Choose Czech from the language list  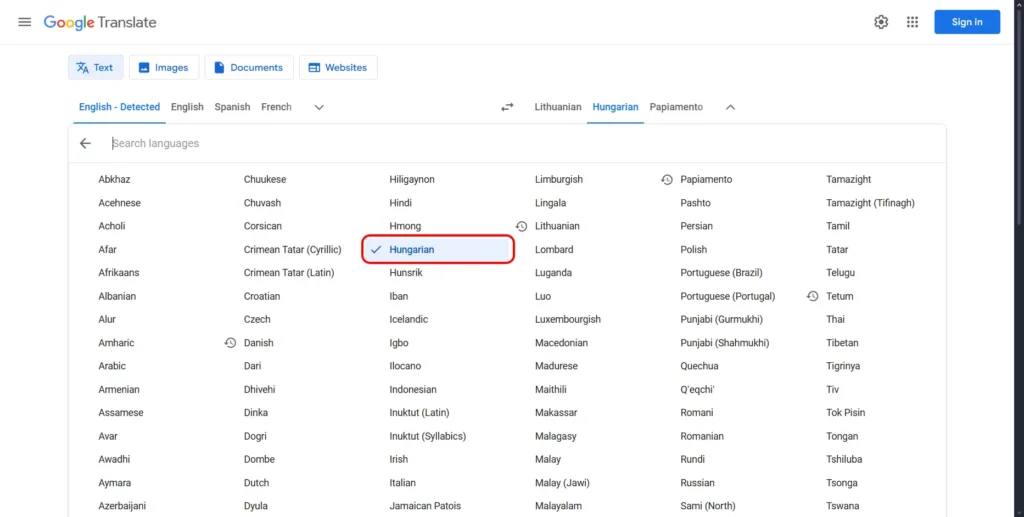point(257,320)
